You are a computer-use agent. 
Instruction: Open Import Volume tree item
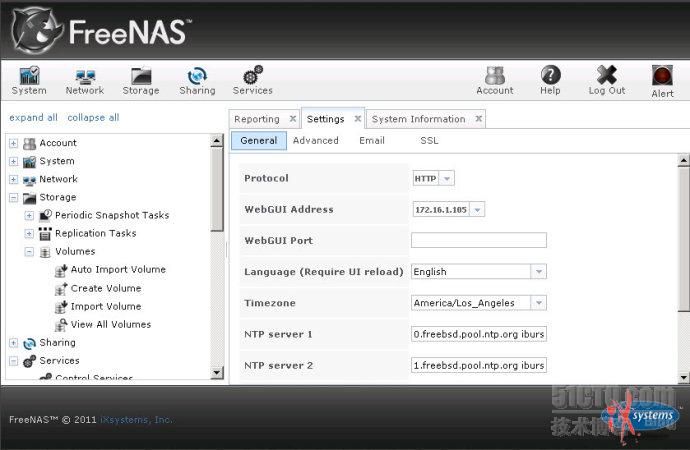coord(106,307)
